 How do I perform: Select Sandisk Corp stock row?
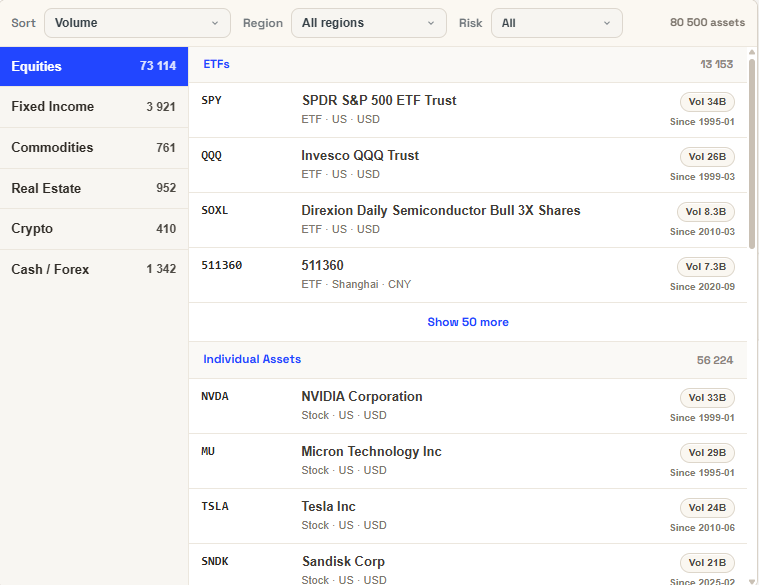pos(468,565)
